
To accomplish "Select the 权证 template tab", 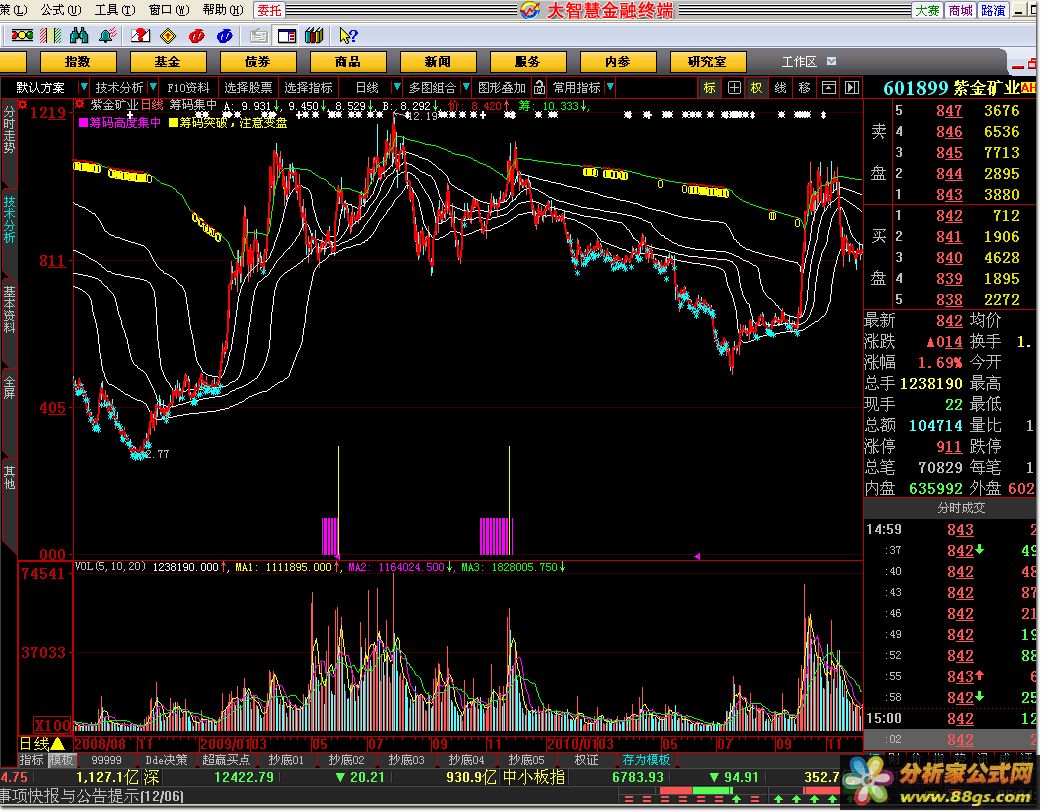I will point(586,760).
